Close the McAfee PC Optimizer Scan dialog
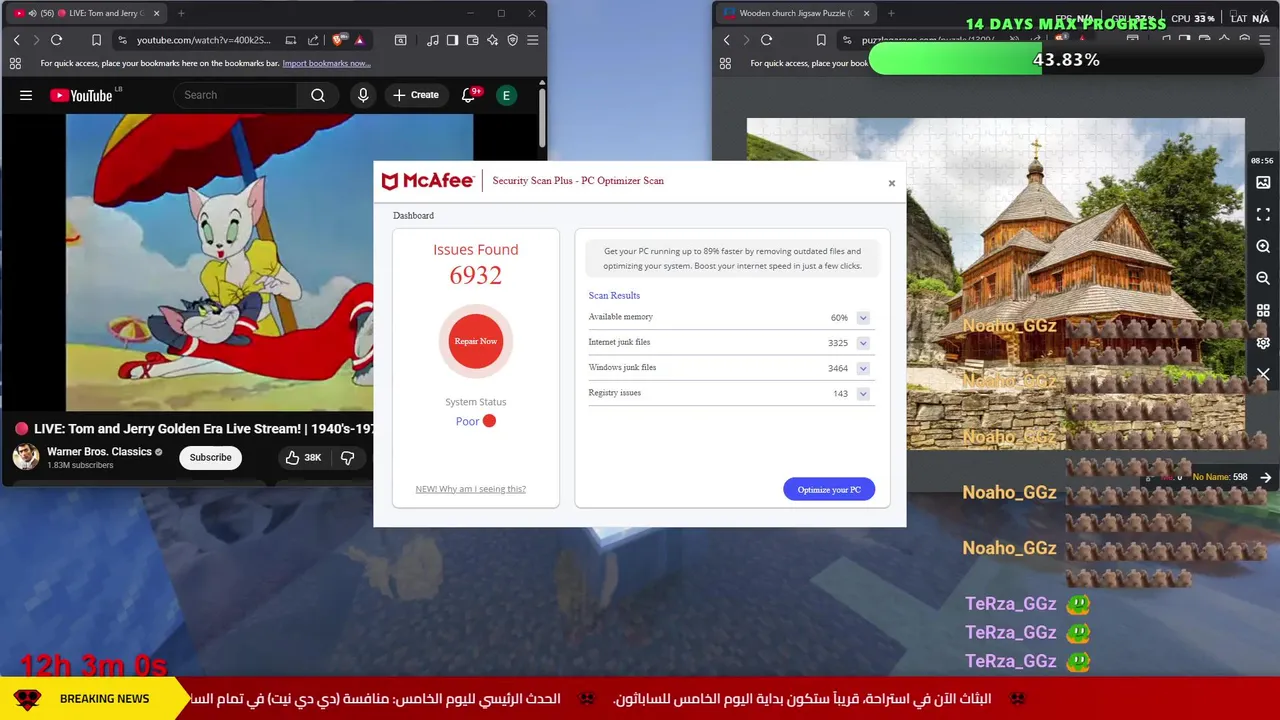Image resolution: width=1280 pixels, height=720 pixels. [x=892, y=183]
